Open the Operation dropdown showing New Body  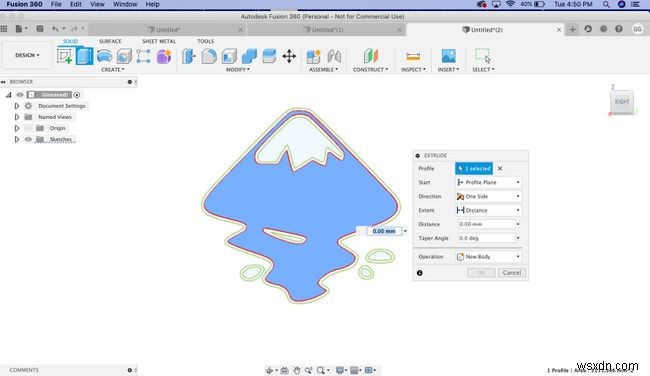pos(488,257)
